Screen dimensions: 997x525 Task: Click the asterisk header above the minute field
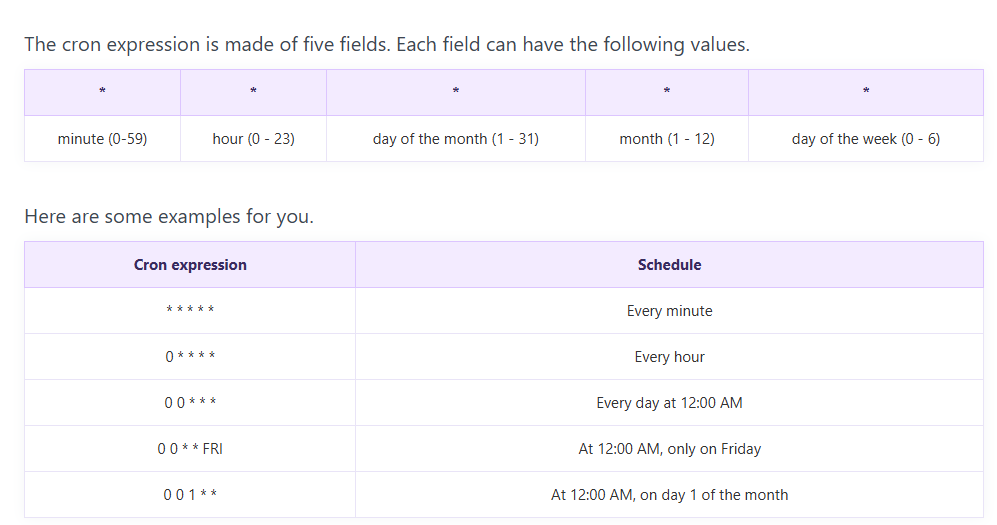click(102, 92)
